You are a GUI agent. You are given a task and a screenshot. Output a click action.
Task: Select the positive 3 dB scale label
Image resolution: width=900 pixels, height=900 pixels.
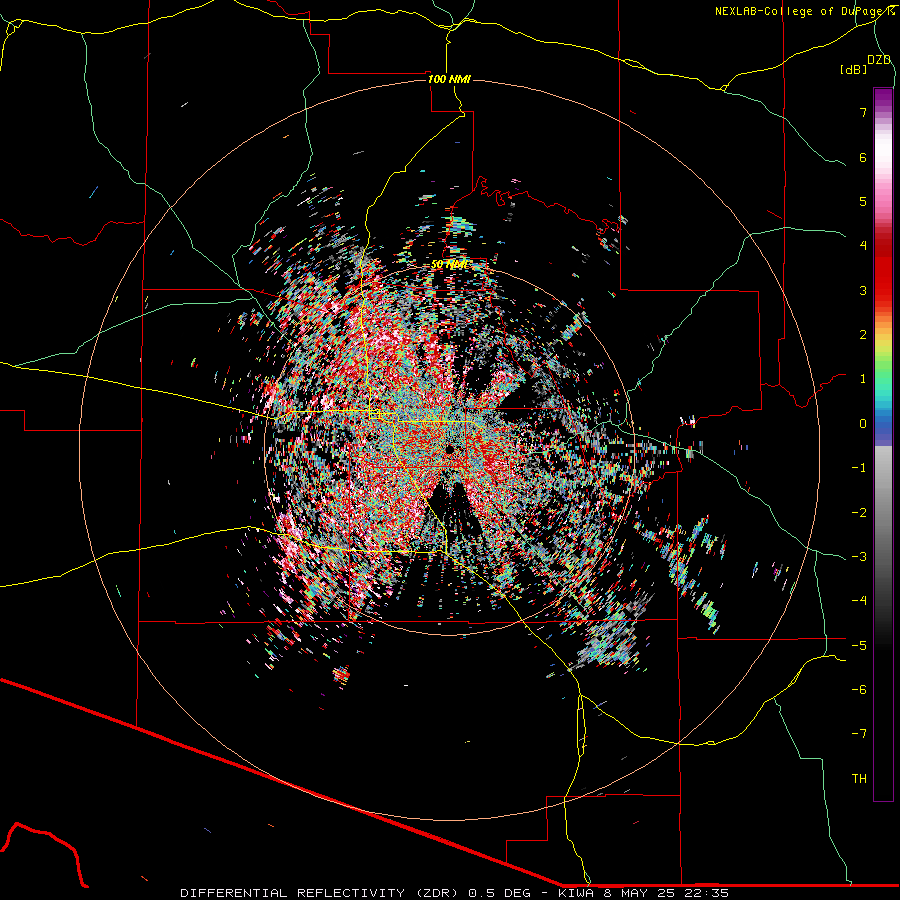pyautogui.click(x=863, y=290)
